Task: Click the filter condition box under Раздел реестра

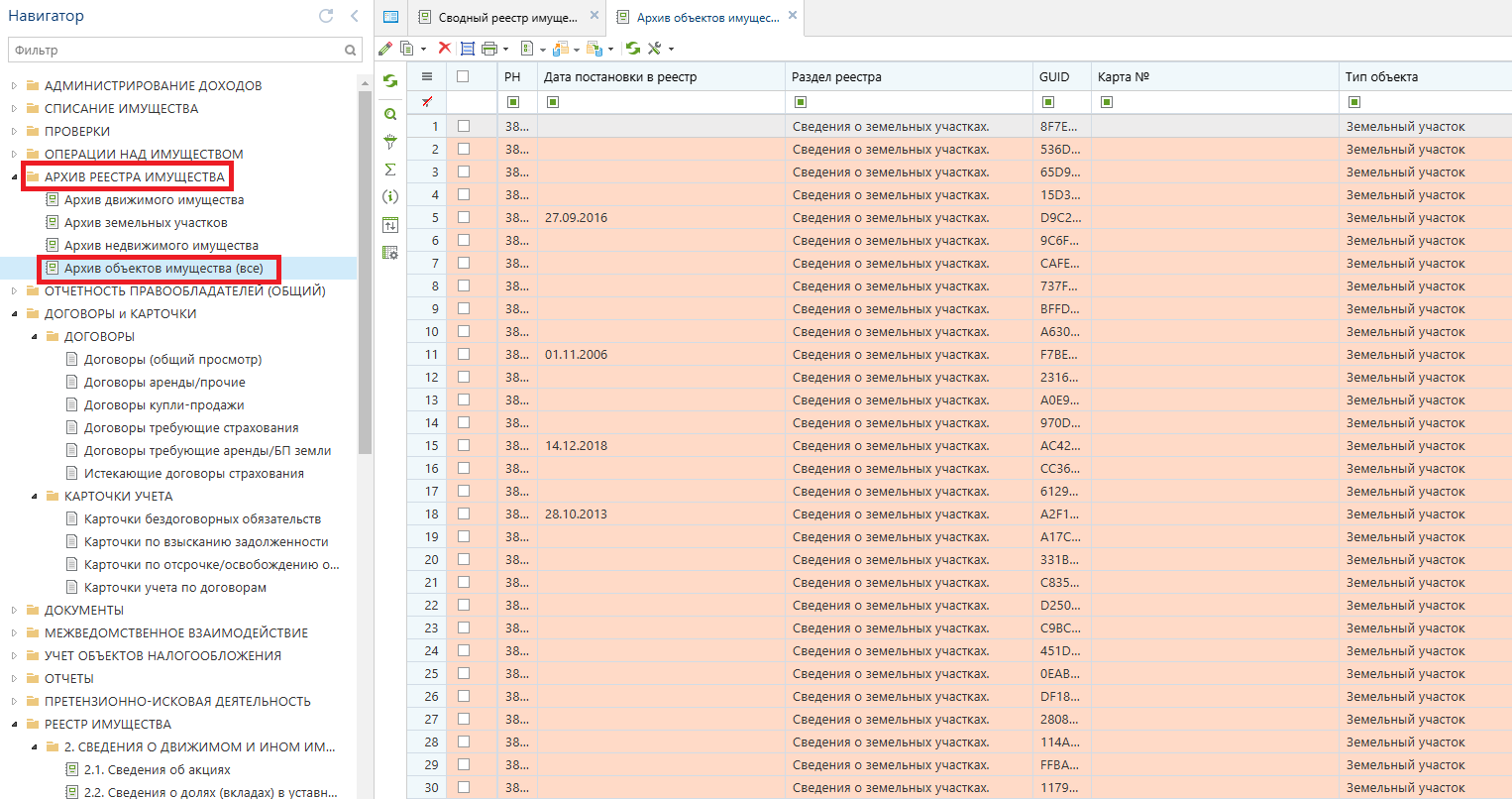Action: point(801,102)
